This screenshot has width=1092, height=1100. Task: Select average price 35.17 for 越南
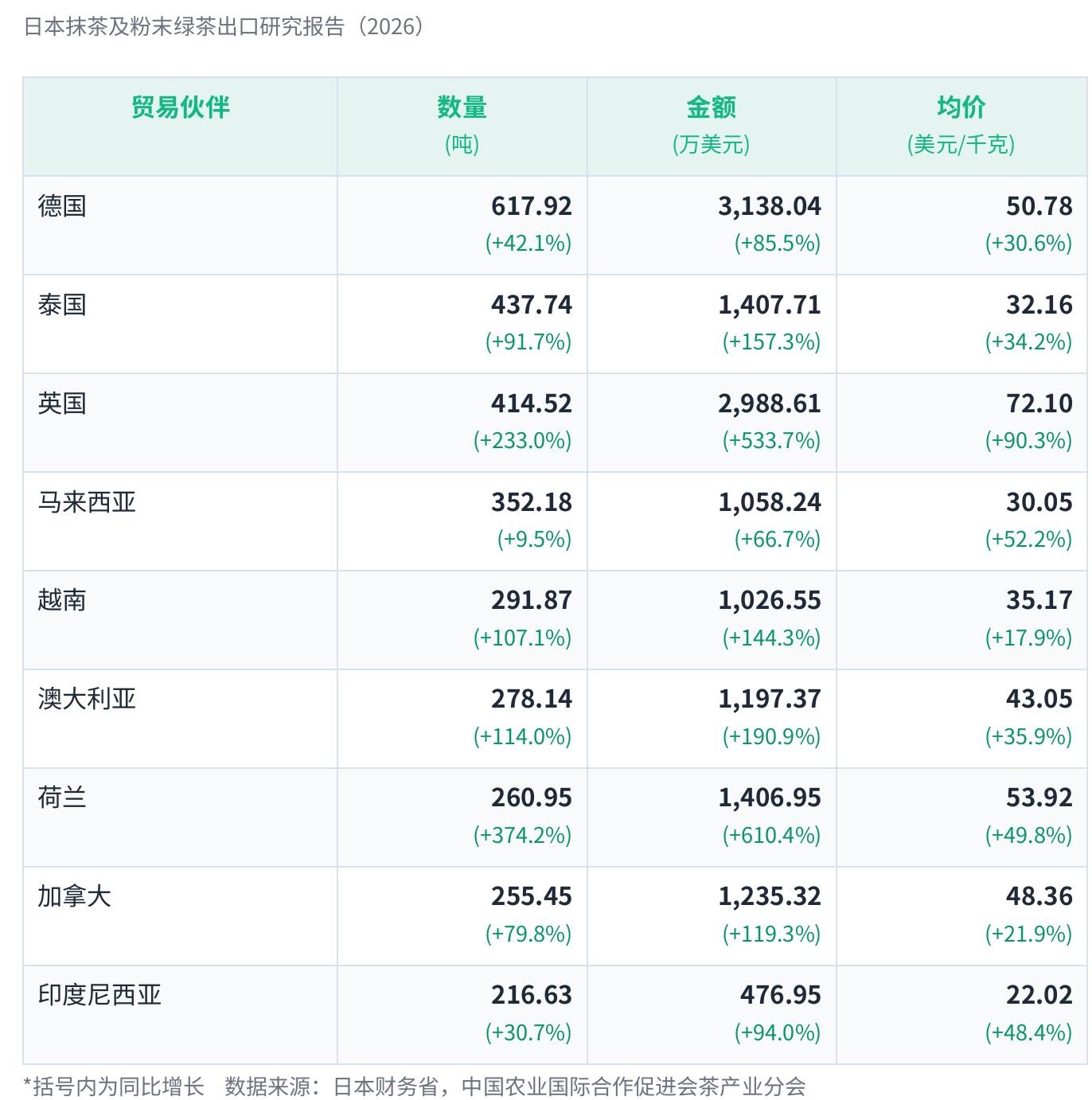[x=1039, y=600]
